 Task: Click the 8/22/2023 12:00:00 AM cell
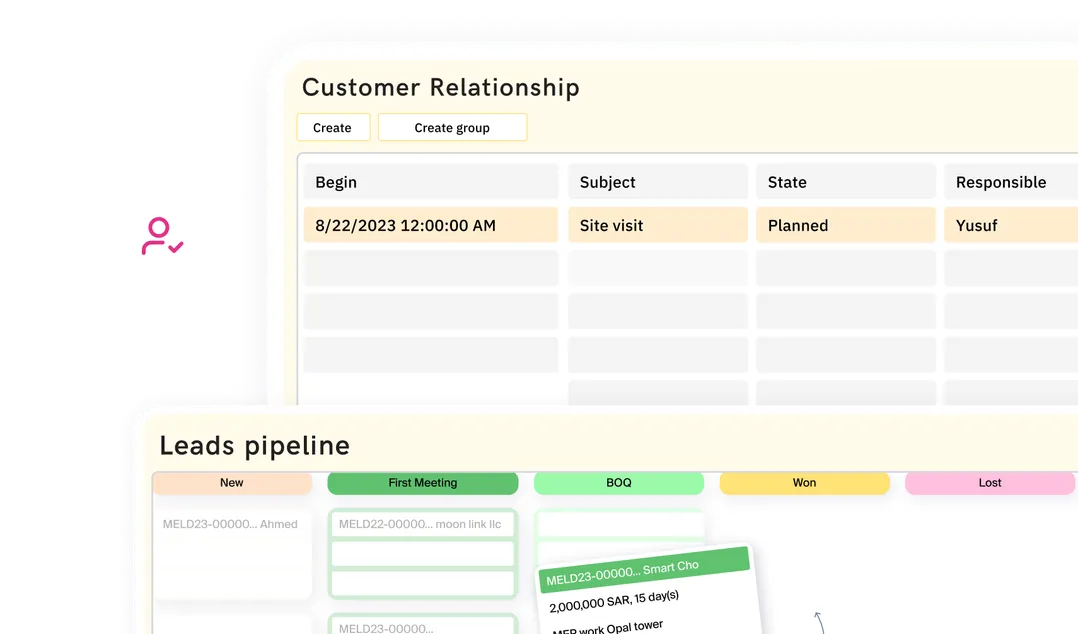(x=431, y=225)
